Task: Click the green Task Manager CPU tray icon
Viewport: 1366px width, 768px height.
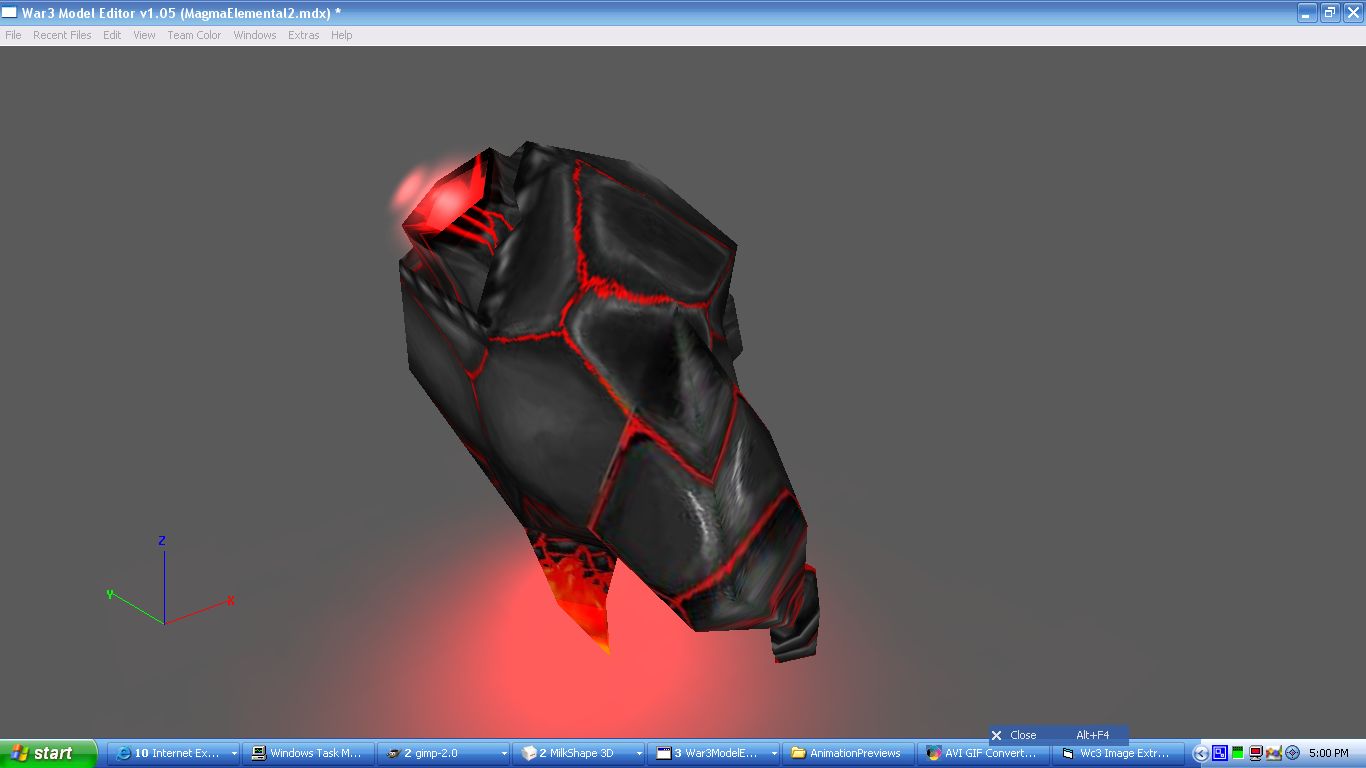Action: (x=1238, y=753)
